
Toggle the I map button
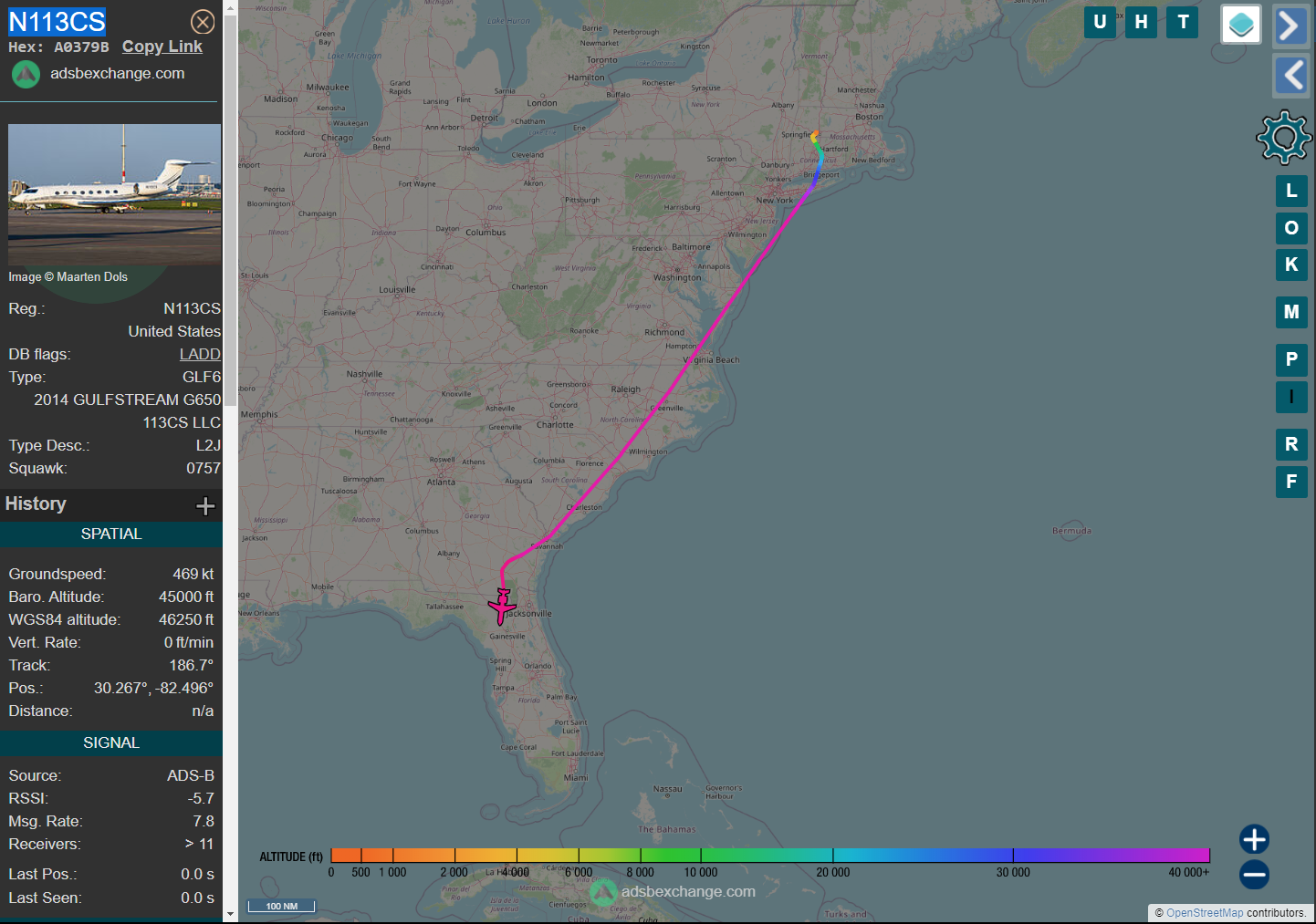(1291, 397)
